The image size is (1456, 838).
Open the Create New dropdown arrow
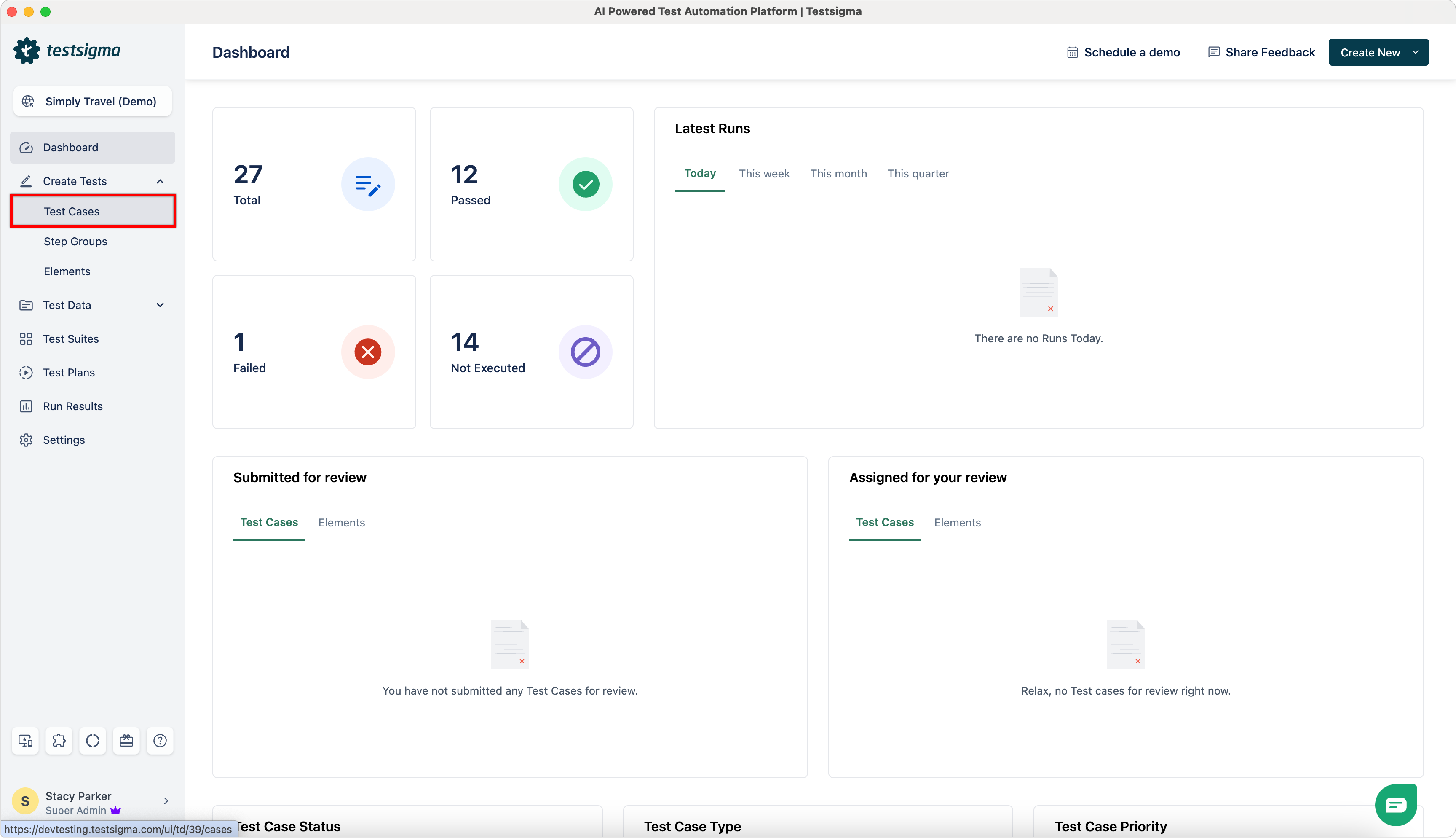click(1416, 52)
